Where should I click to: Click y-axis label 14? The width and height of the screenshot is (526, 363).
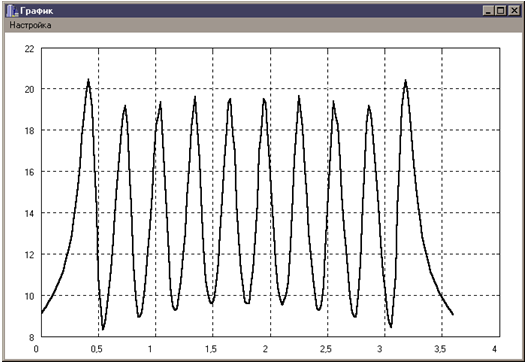click(30, 214)
